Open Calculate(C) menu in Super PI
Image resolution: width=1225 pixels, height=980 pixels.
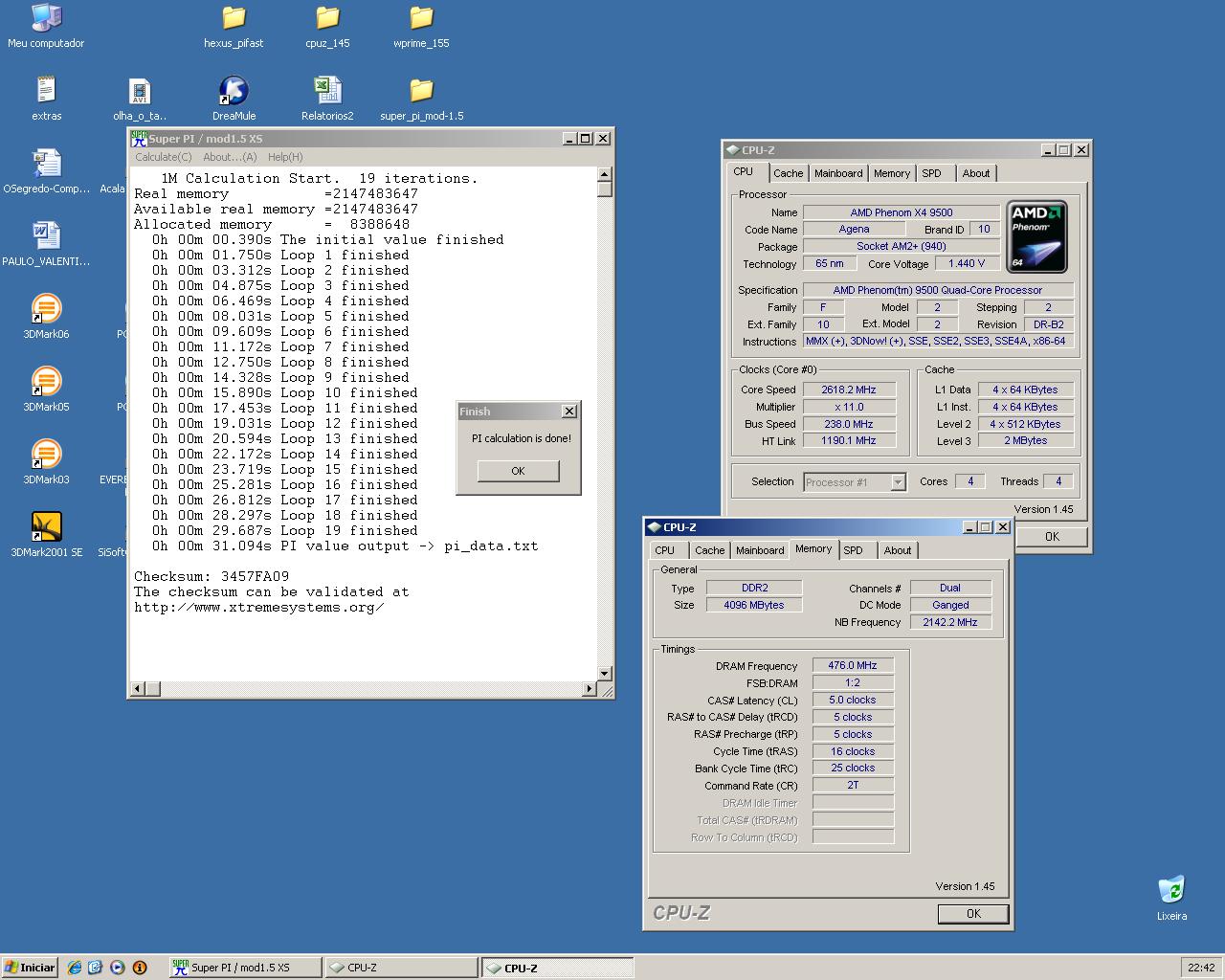pyautogui.click(x=163, y=157)
